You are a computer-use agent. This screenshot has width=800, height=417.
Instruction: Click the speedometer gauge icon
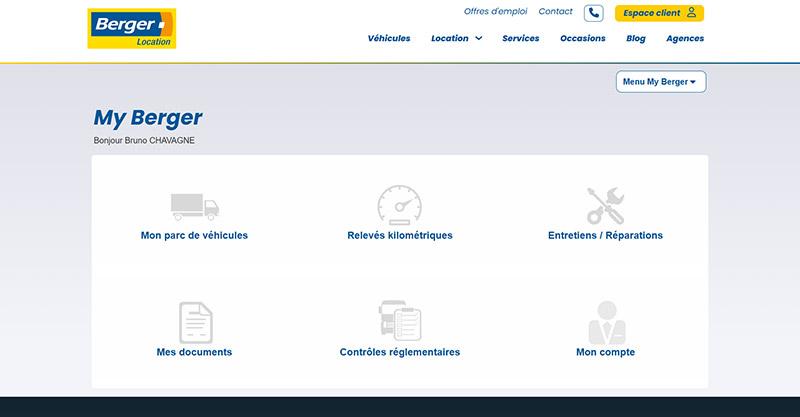pyautogui.click(x=399, y=205)
